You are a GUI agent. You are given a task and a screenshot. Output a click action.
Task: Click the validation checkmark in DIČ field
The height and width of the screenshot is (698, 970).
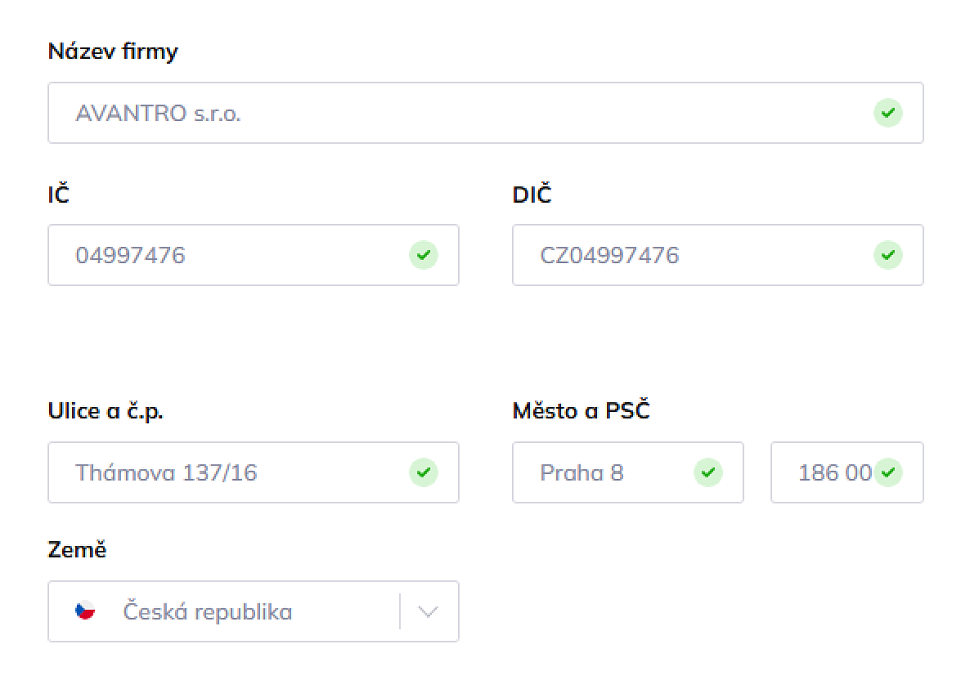tap(888, 255)
